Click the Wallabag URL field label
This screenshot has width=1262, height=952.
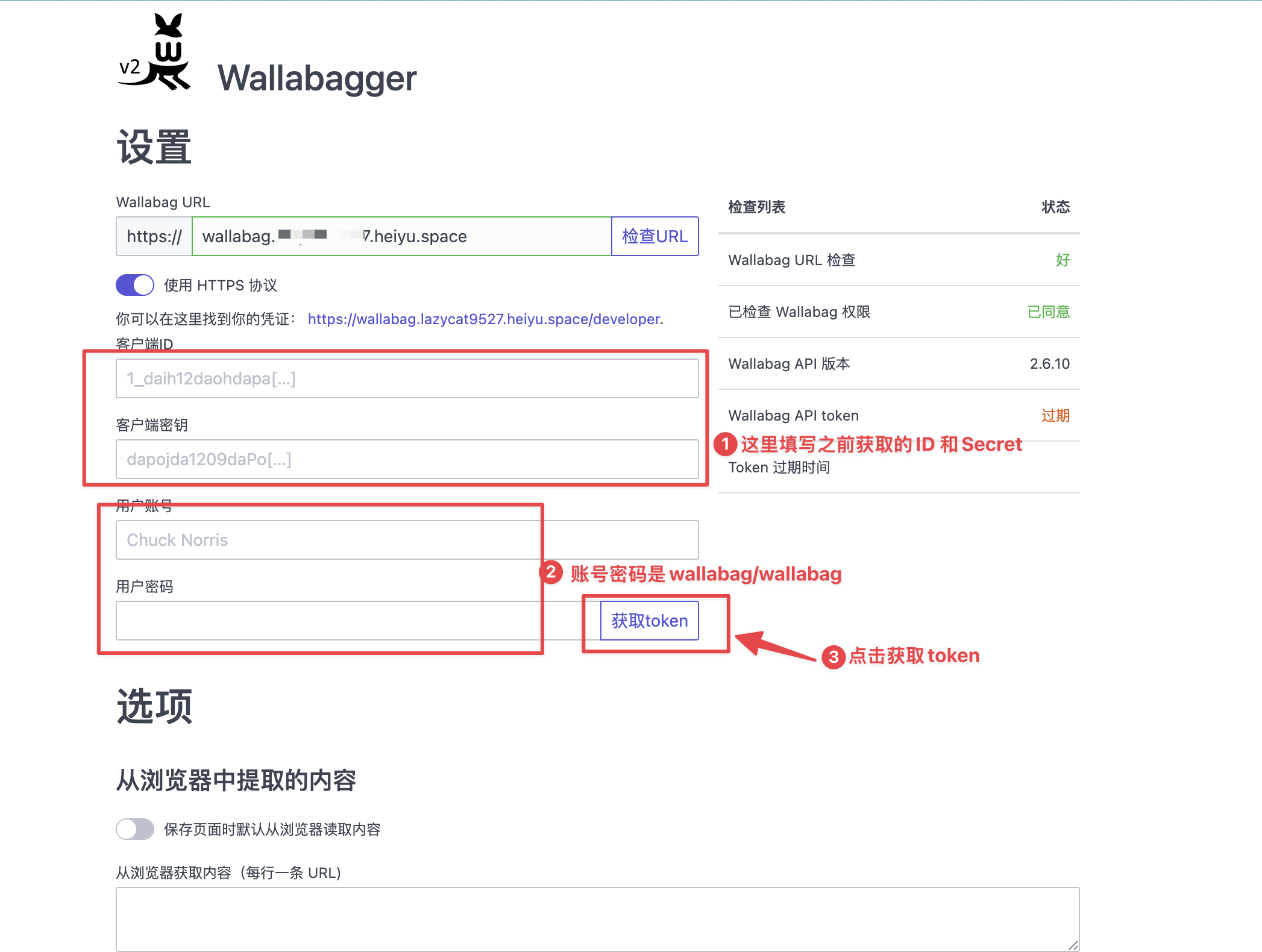coord(163,202)
